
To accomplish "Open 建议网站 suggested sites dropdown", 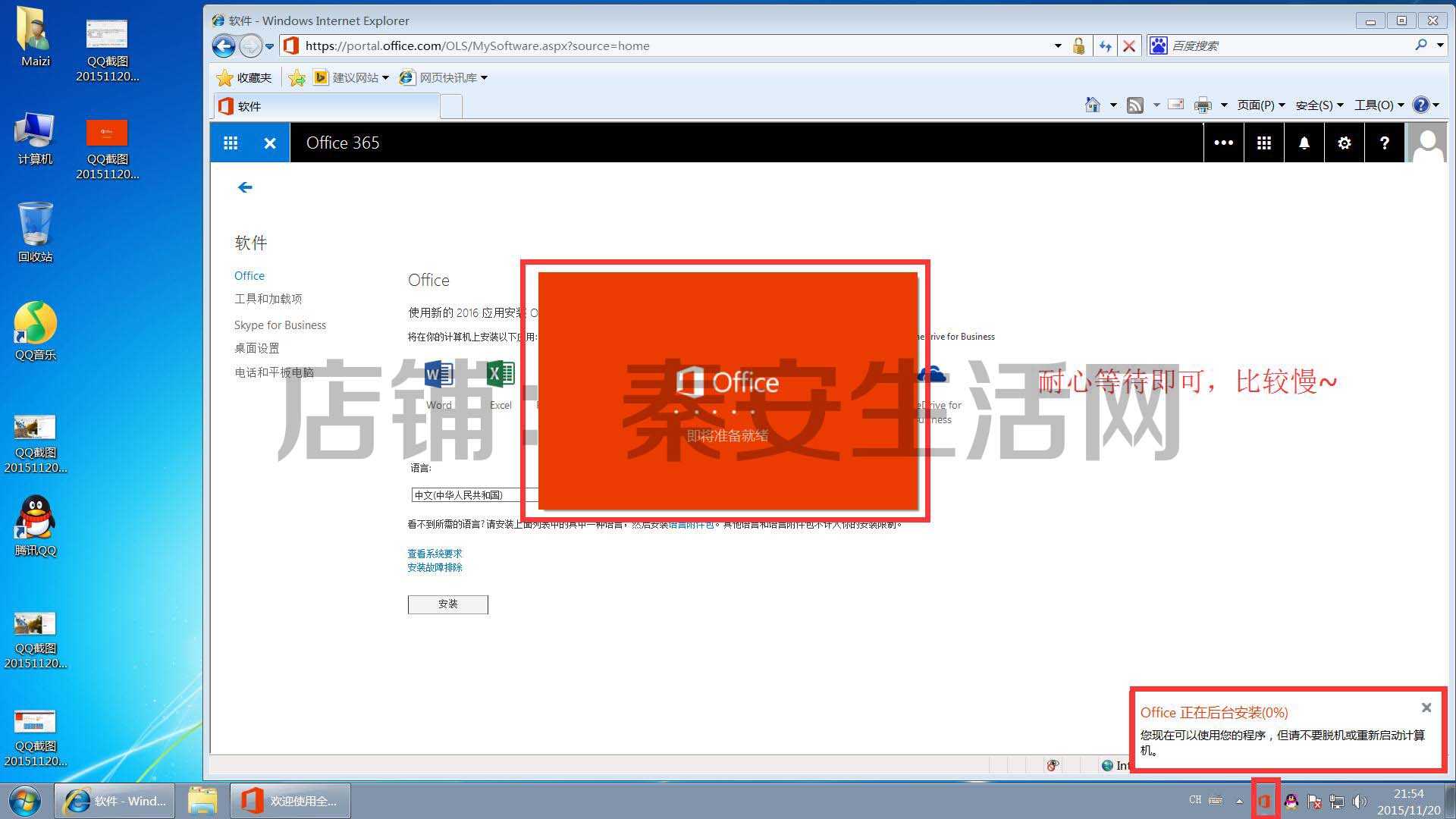I will pyautogui.click(x=351, y=77).
